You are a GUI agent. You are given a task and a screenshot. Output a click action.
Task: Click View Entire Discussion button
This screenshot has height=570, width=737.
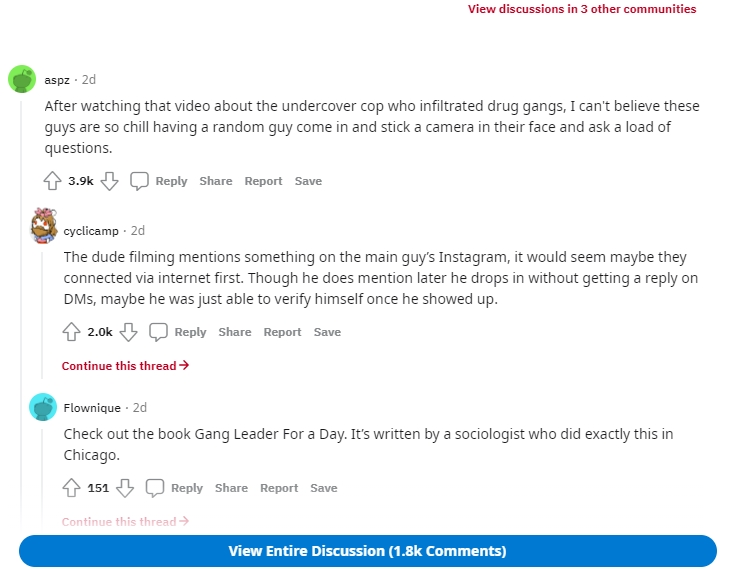[x=368, y=551]
